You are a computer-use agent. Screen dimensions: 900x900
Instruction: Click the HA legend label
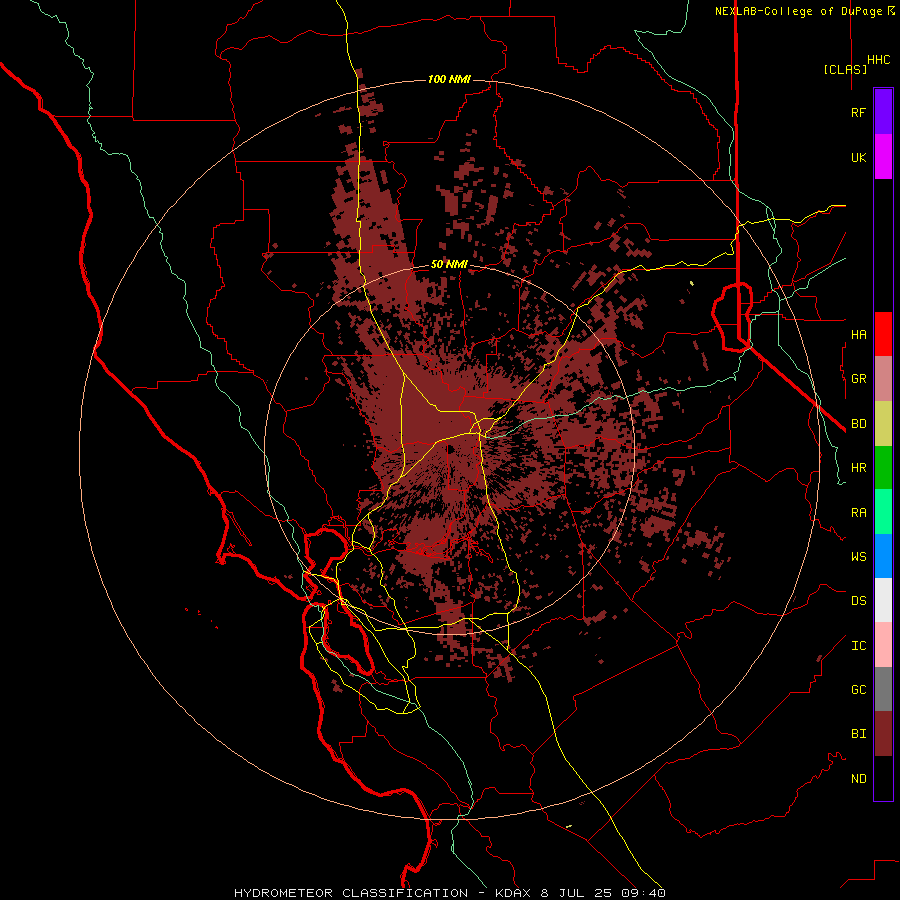tap(858, 334)
